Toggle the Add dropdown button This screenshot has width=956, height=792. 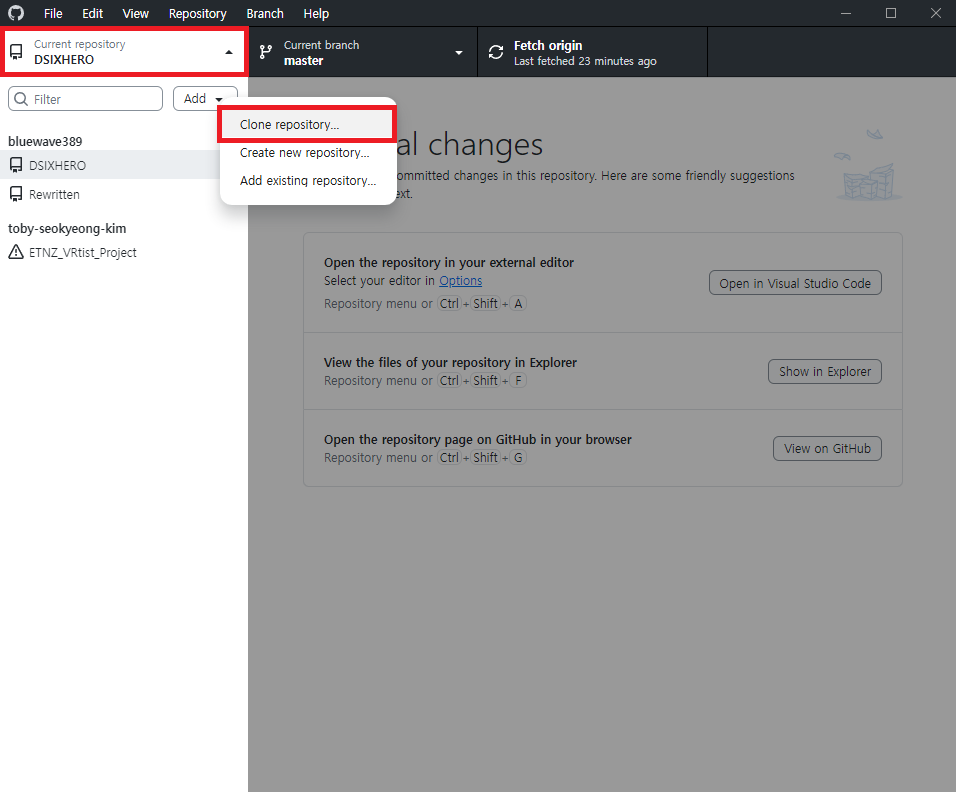pyautogui.click(x=205, y=99)
